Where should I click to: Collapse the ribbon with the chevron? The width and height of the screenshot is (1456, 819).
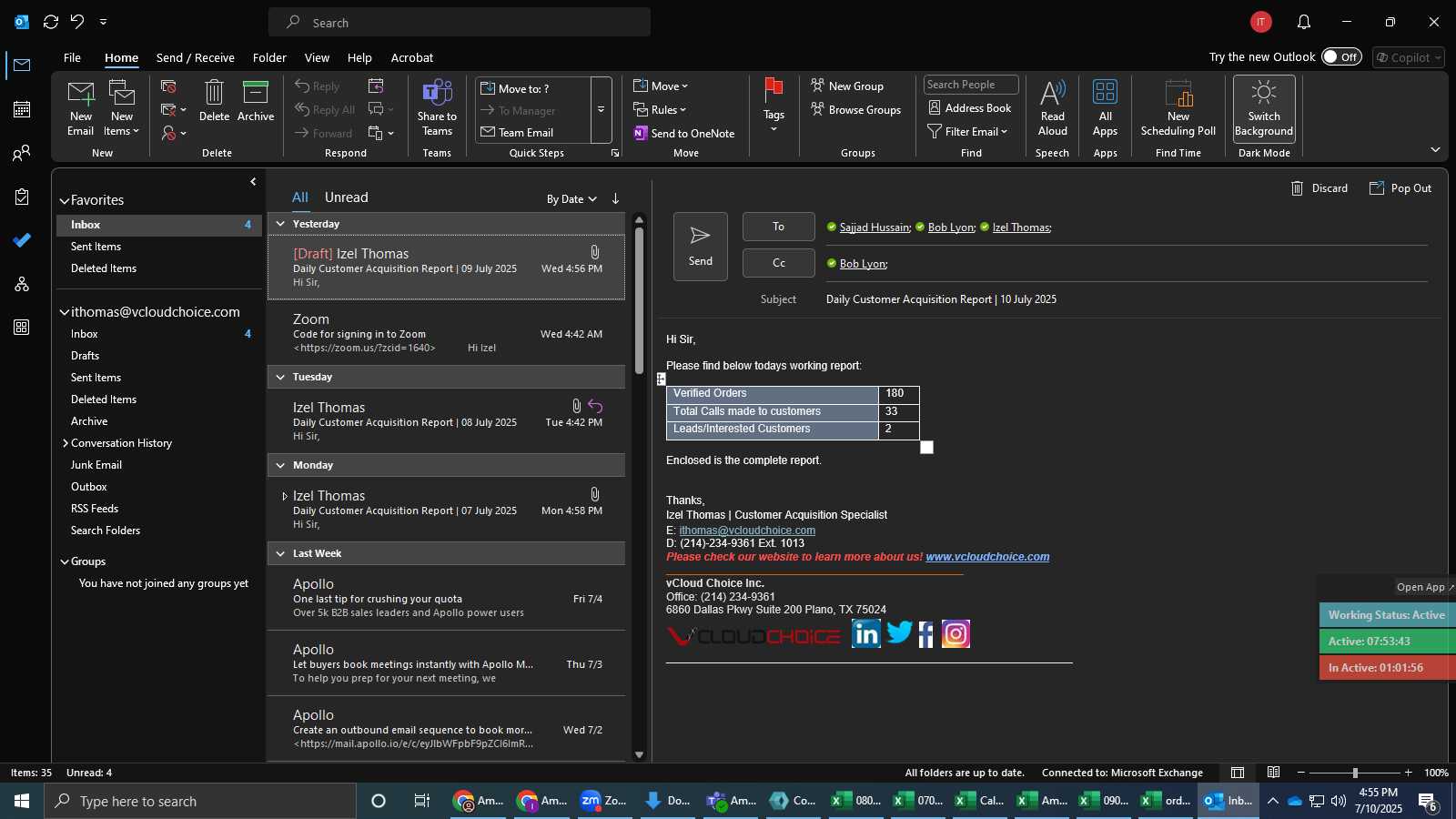(x=1435, y=149)
